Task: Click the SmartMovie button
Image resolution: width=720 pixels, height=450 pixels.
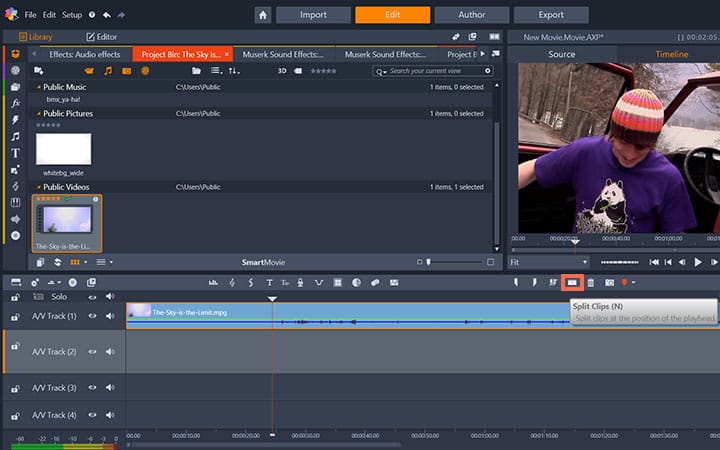Action: pos(263,262)
